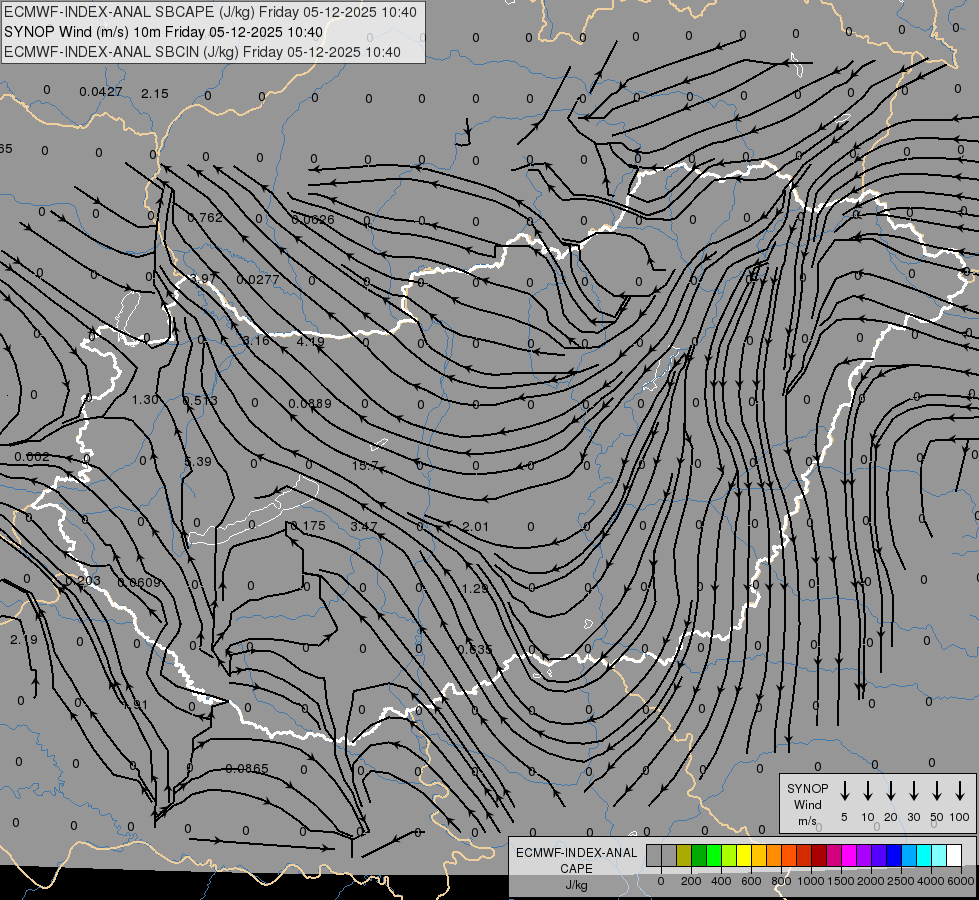Image resolution: width=979 pixels, height=900 pixels.
Task: Click the 0.0865 CAPE value on map
Action: (x=247, y=768)
